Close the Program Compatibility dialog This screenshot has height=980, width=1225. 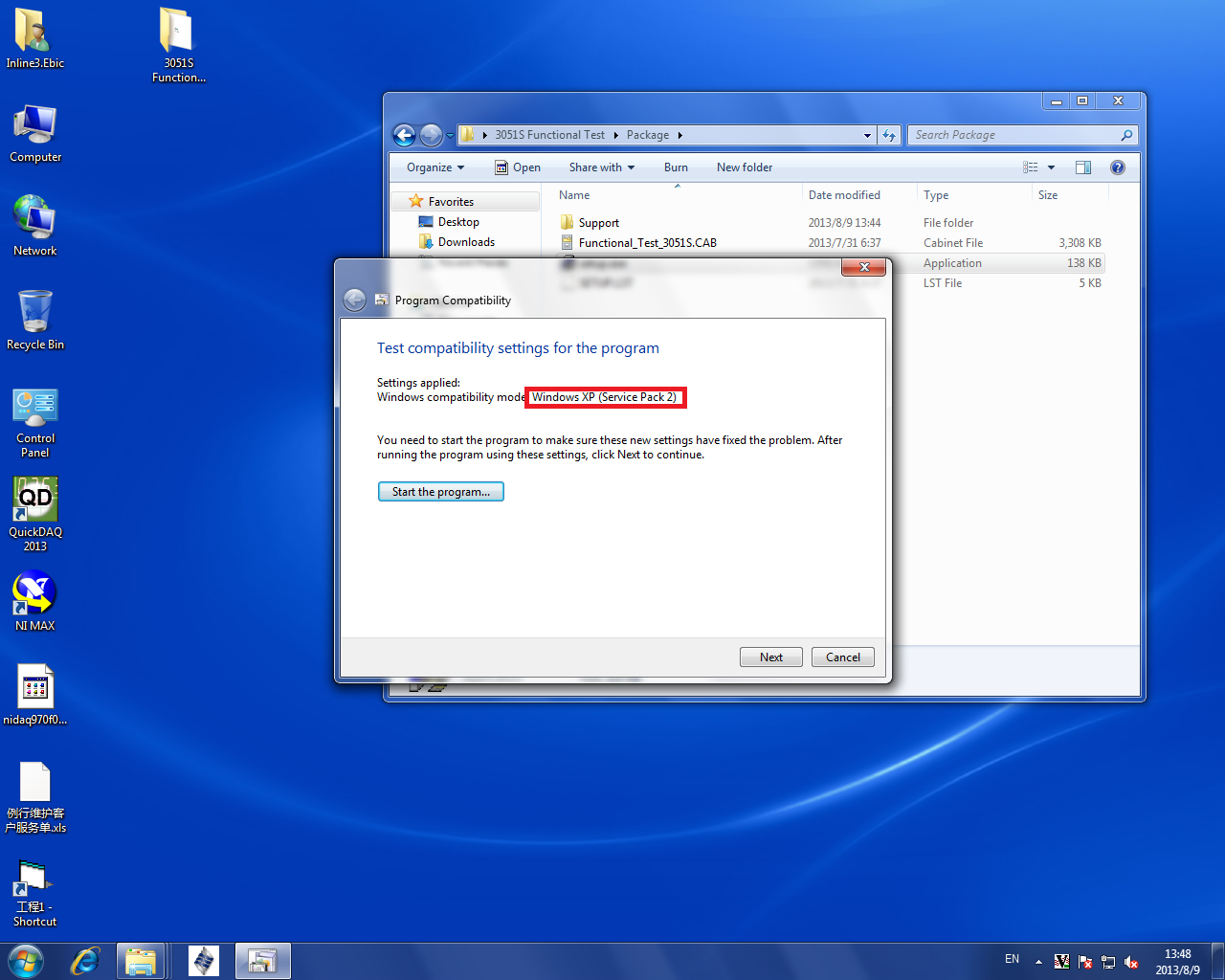(864, 267)
